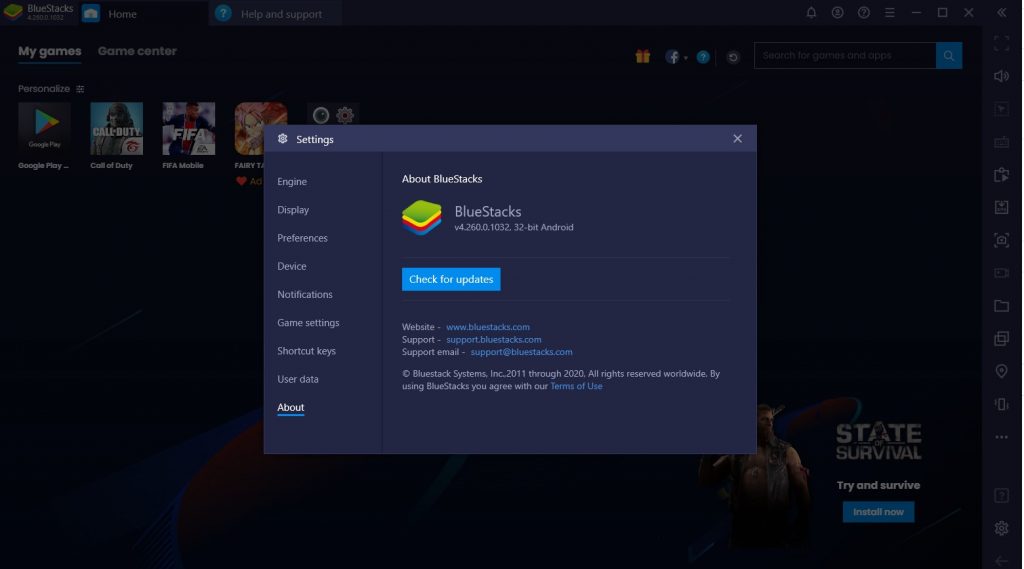Click the help question mark in title bar
Image resolution: width=1024 pixels, height=569 pixels.
click(863, 12)
